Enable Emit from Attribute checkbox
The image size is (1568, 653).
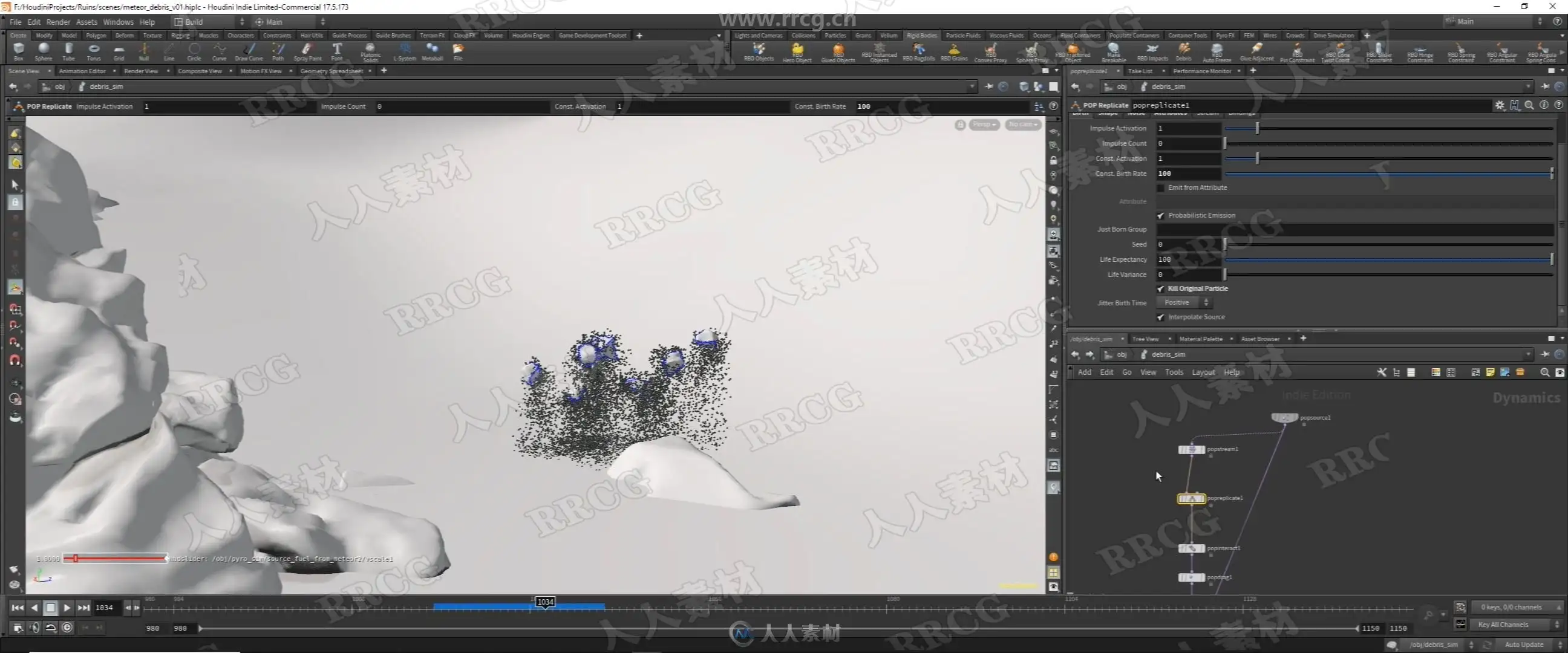point(1160,188)
